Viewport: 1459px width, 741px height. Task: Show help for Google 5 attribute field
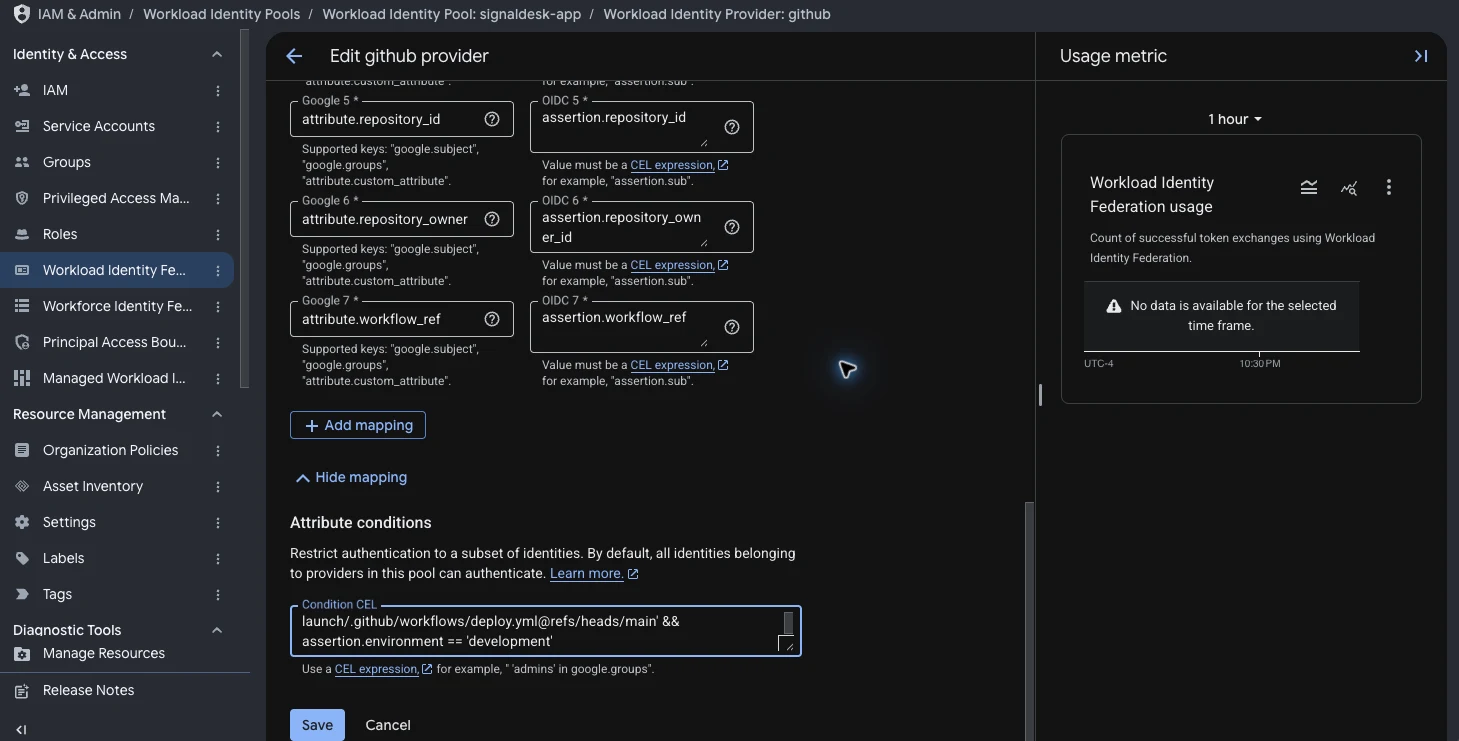[492, 119]
